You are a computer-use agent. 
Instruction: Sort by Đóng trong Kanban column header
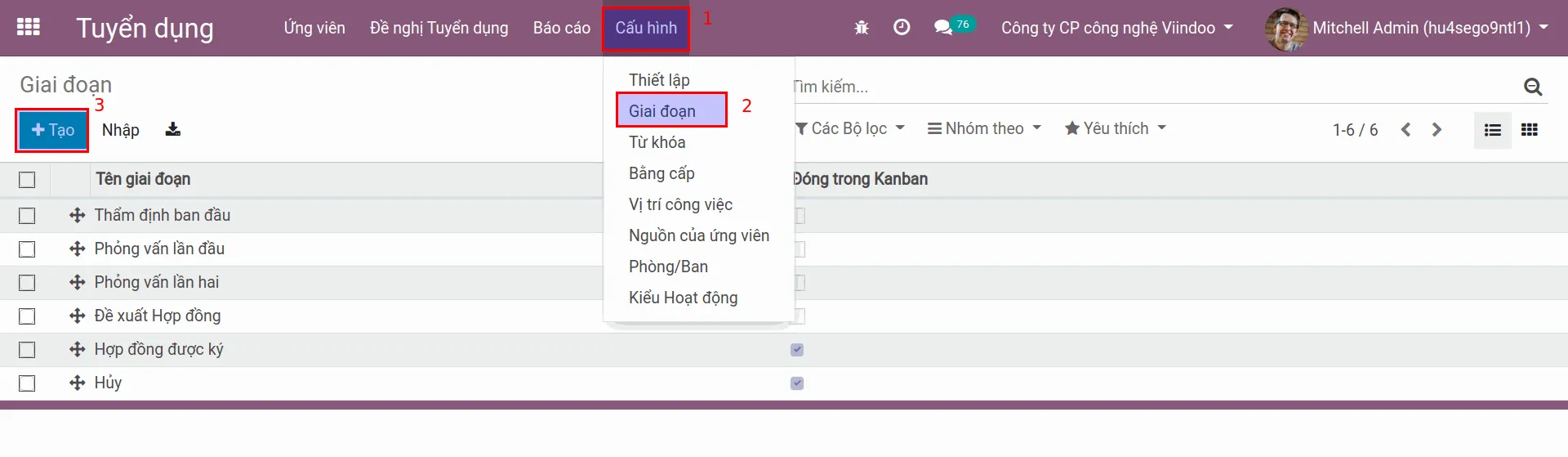tap(860, 179)
